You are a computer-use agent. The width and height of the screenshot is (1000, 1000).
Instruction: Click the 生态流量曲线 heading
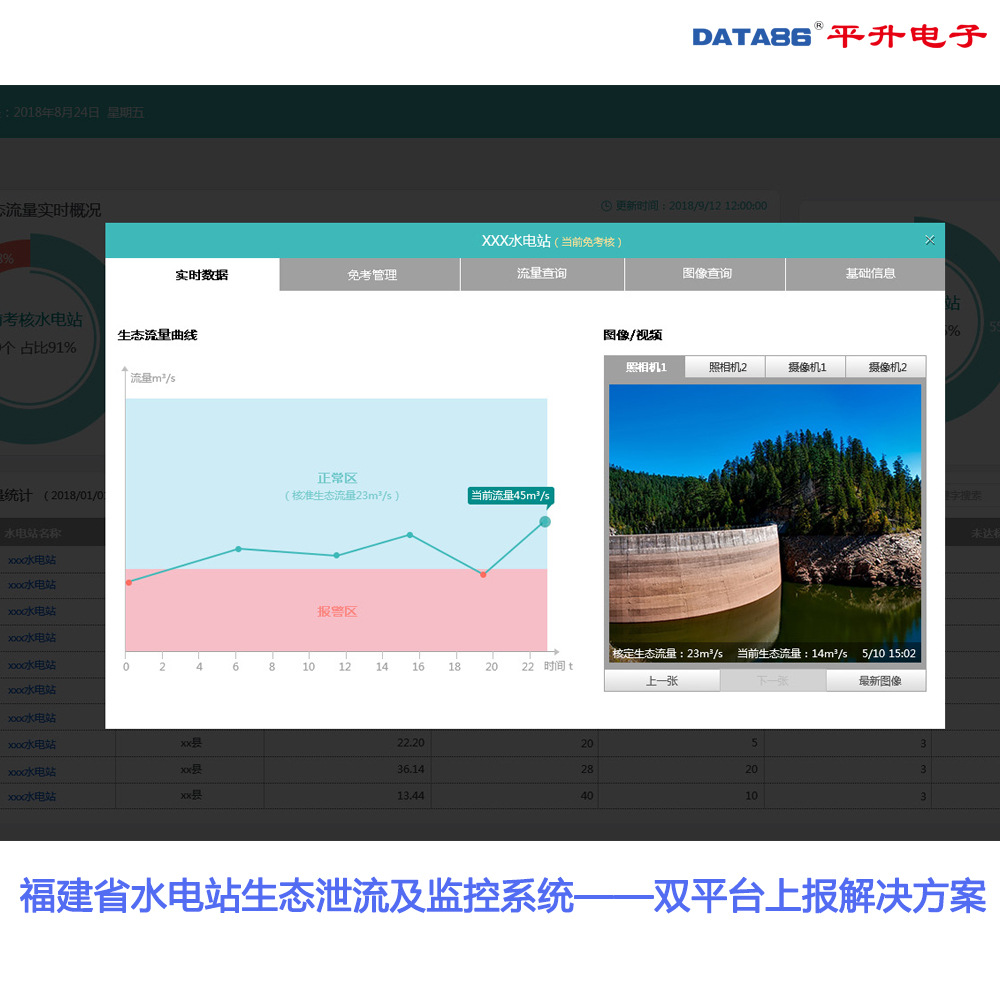coord(157,335)
